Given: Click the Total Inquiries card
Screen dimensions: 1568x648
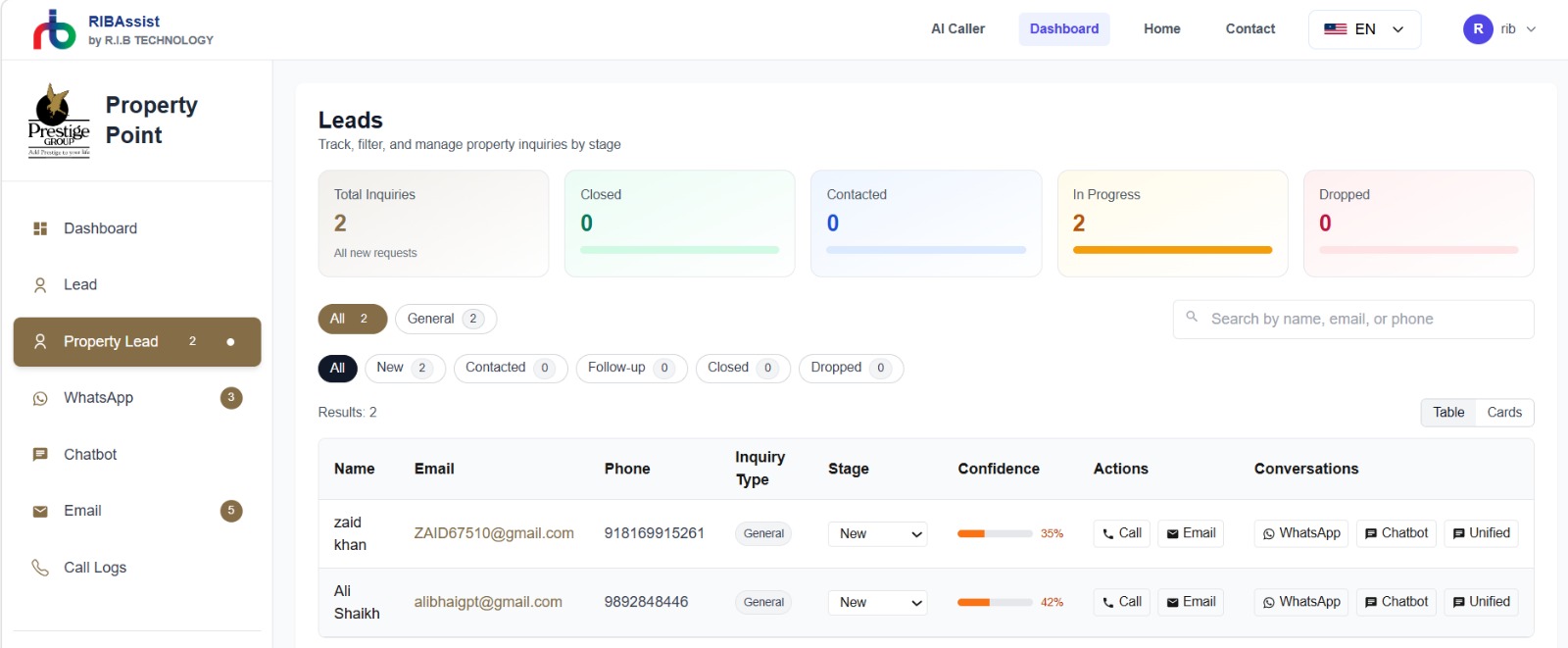Looking at the screenshot, I should pyautogui.click(x=433, y=224).
